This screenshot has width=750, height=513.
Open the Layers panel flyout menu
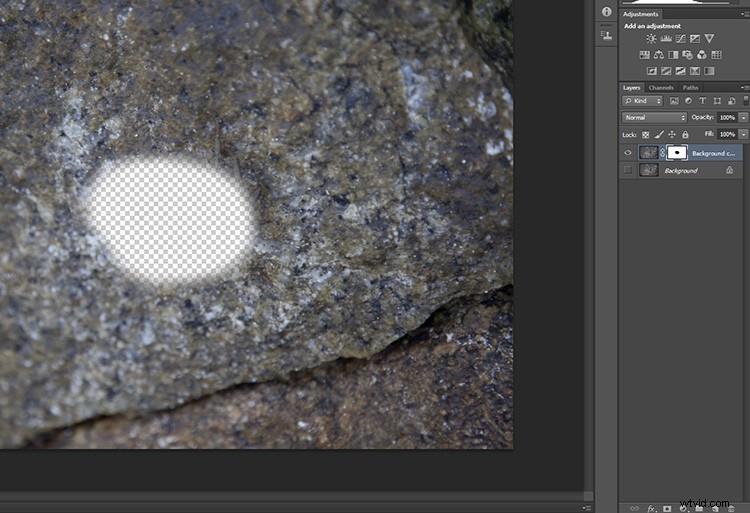[744, 87]
